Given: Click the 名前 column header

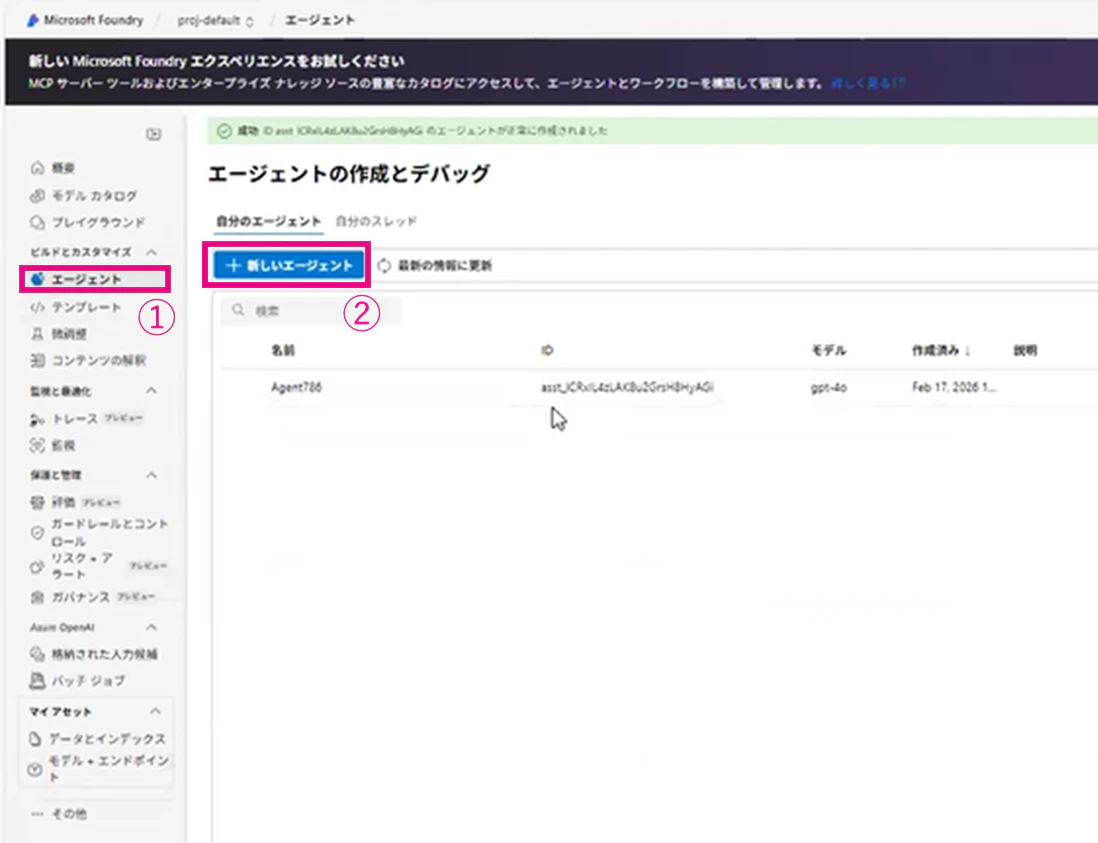Looking at the screenshot, I should (x=283, y=350).
